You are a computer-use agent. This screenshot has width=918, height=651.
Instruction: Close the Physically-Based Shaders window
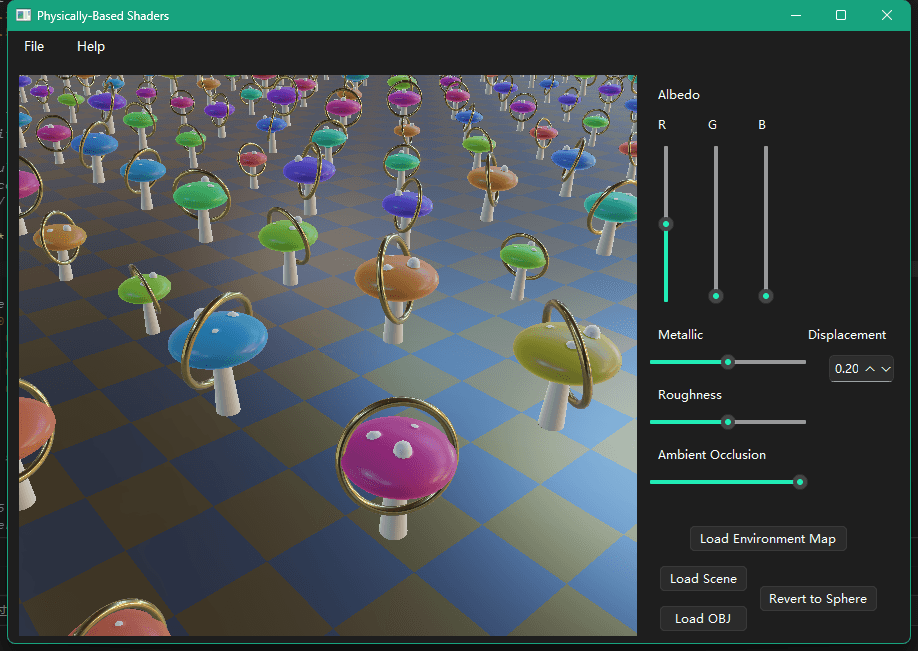coord(886,15)
